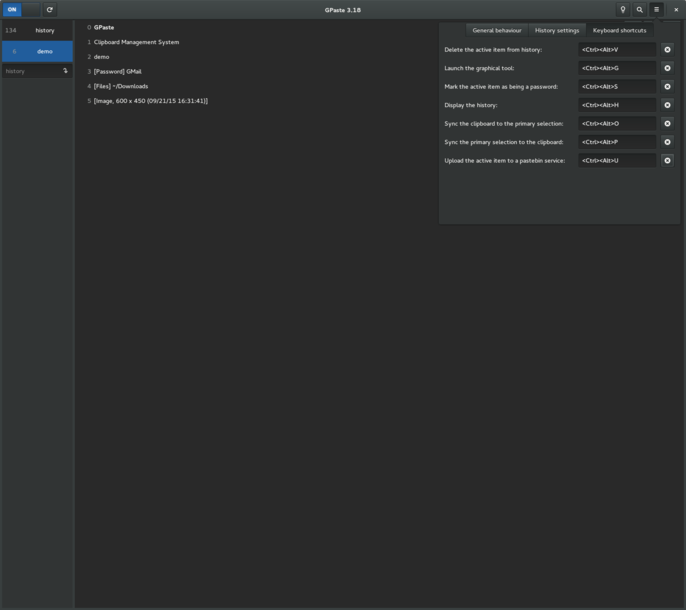Viewport: 686px width, 610px height.
Task: Open the search via the magnifier icon
Action: pos(640,10)
